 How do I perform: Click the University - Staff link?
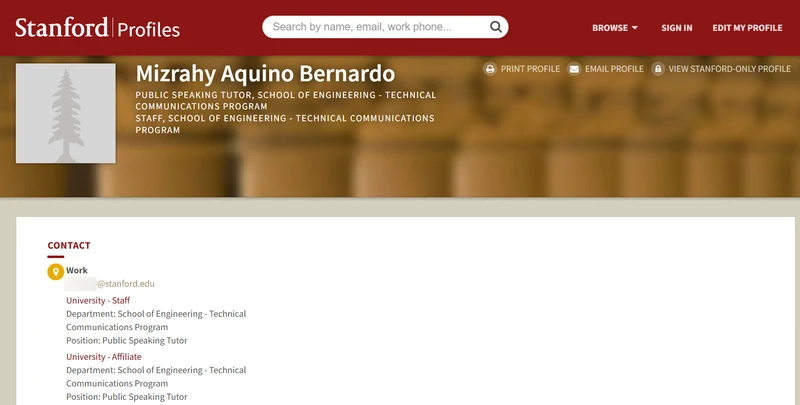[98, 300]
